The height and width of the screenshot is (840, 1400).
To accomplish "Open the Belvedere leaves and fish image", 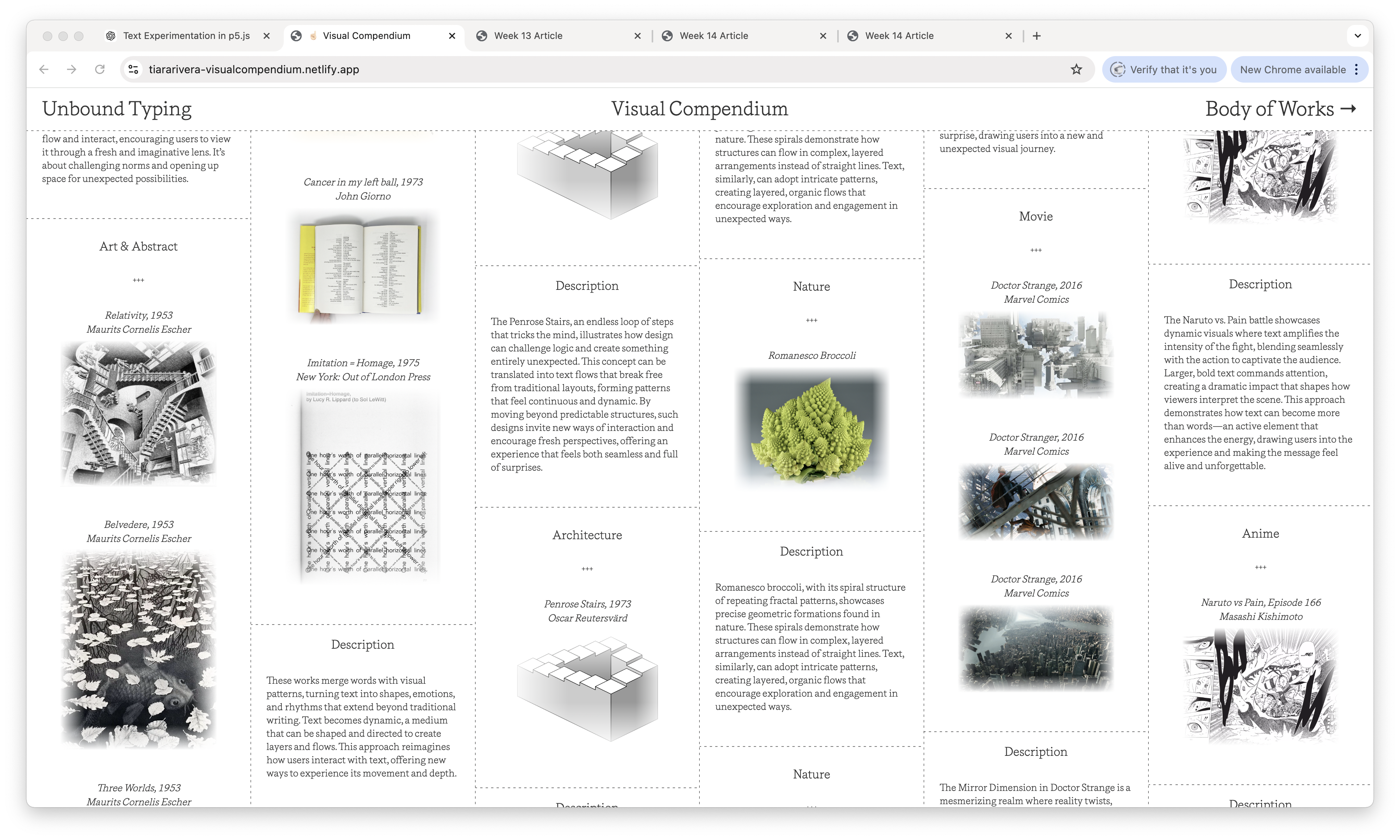I will (x=139, y=650).
